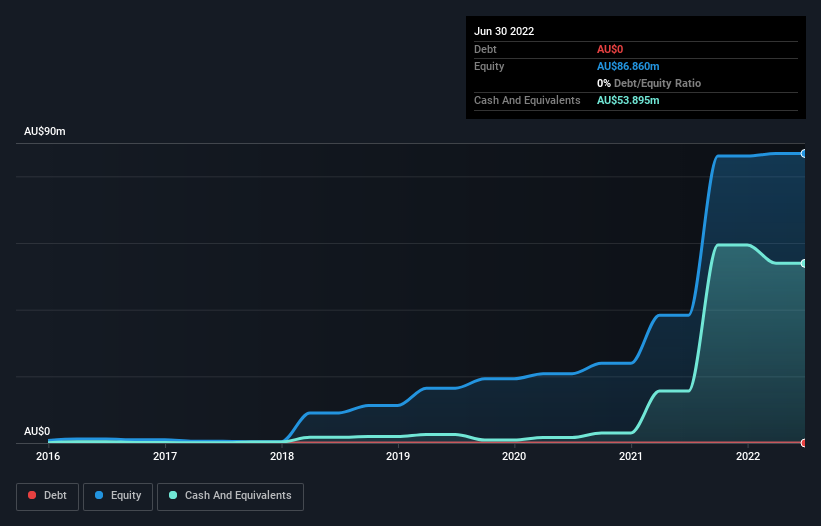This screenshot has width=821, height=526.
Task: Click the 2017 x-axis label
Action: coord(165,456)
